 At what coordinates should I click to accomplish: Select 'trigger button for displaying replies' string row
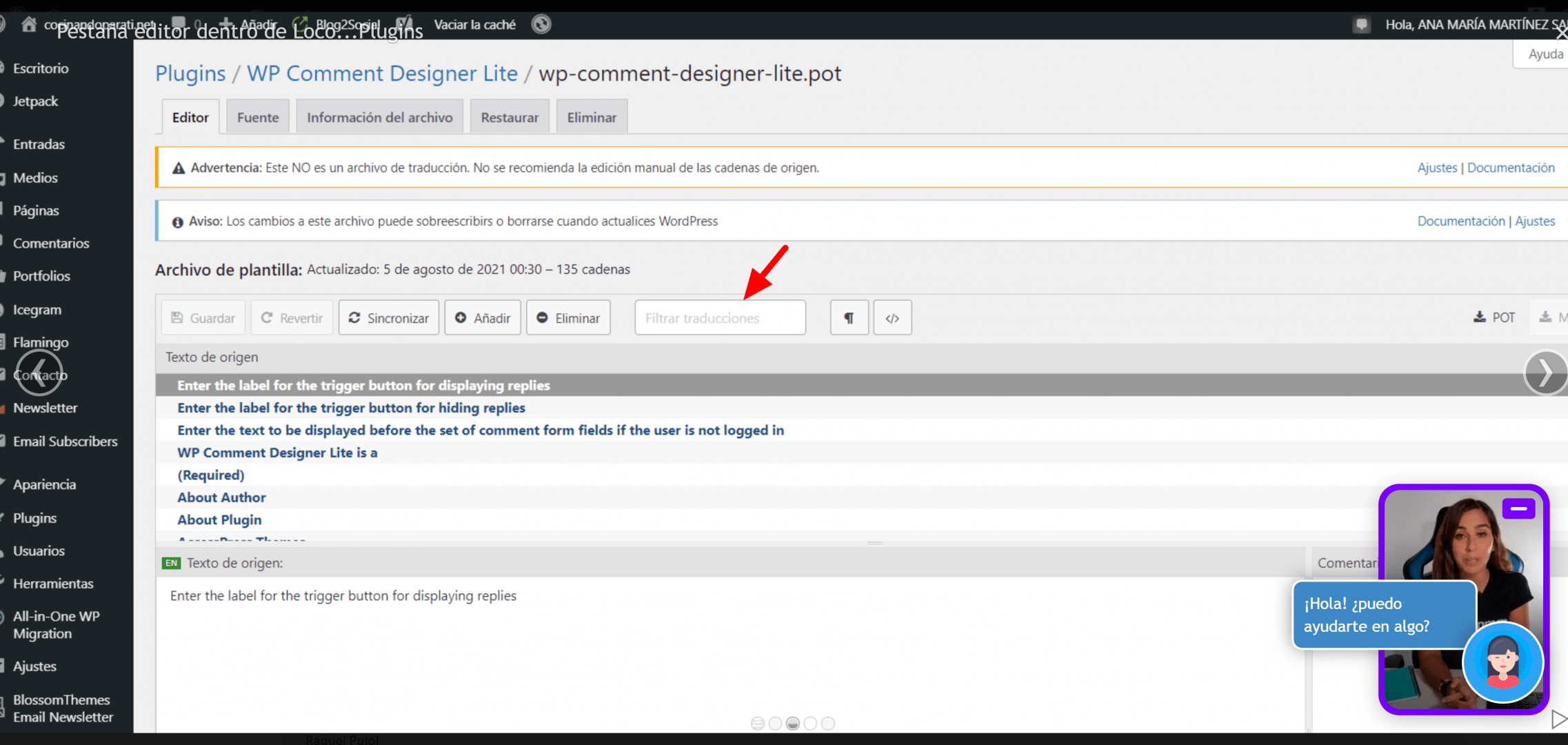click(861, 385)
